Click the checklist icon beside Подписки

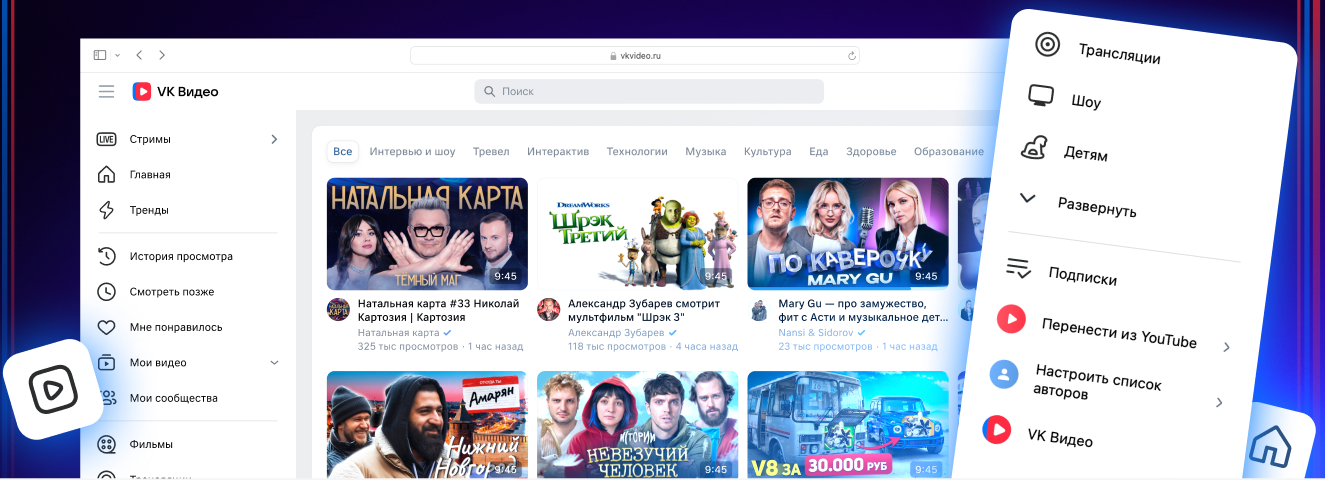pos(1018,268)
